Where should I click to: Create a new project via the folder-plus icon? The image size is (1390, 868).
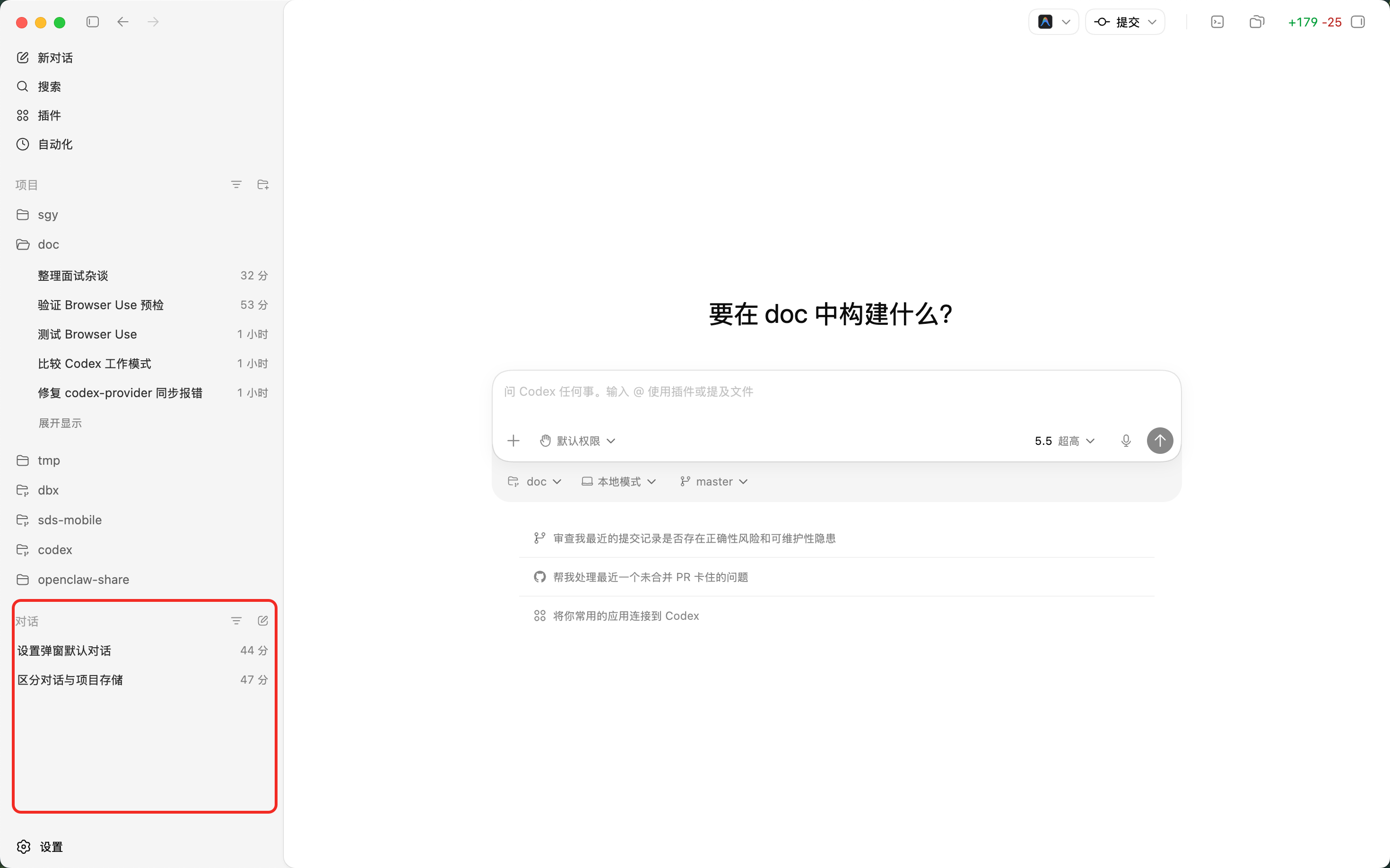point(263,184)
